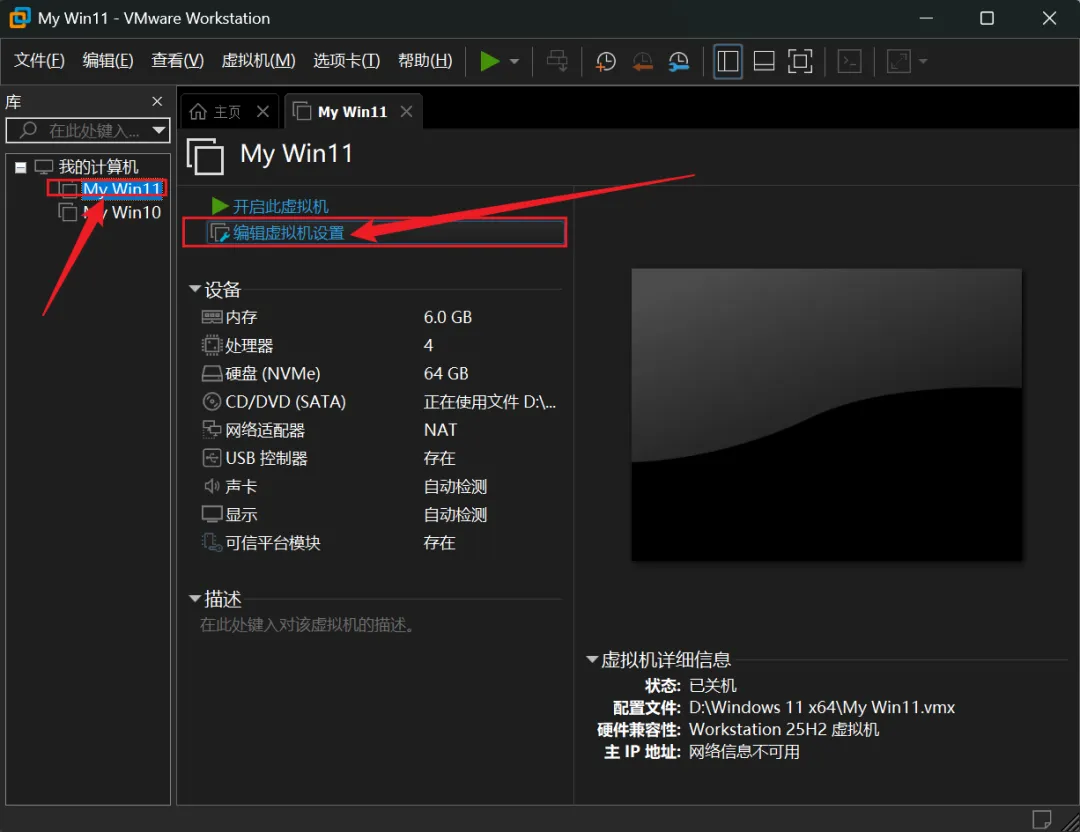Click the revert to snapshot icon
Image resolution: width=1080 pixels, height=832 pixels.
[642, 61]
